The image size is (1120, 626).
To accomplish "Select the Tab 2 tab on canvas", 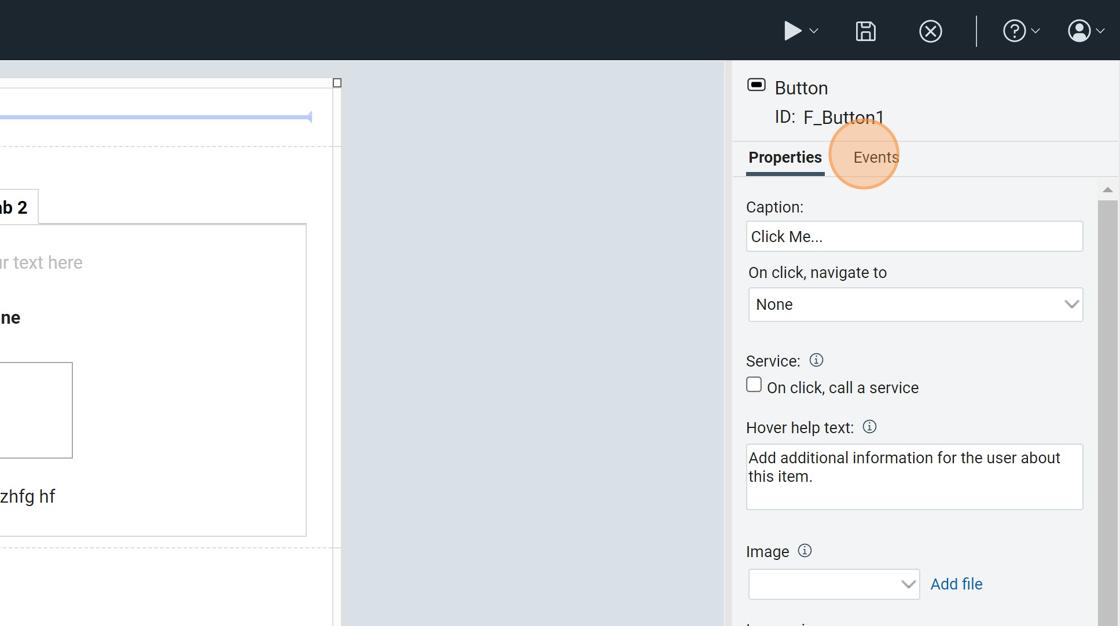I will tap(15, 208).
